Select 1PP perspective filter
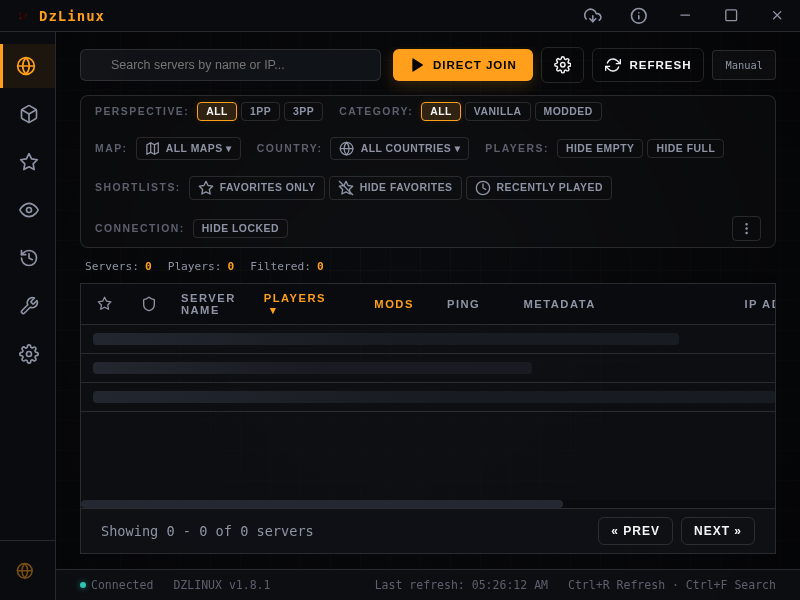 (260, 111)
